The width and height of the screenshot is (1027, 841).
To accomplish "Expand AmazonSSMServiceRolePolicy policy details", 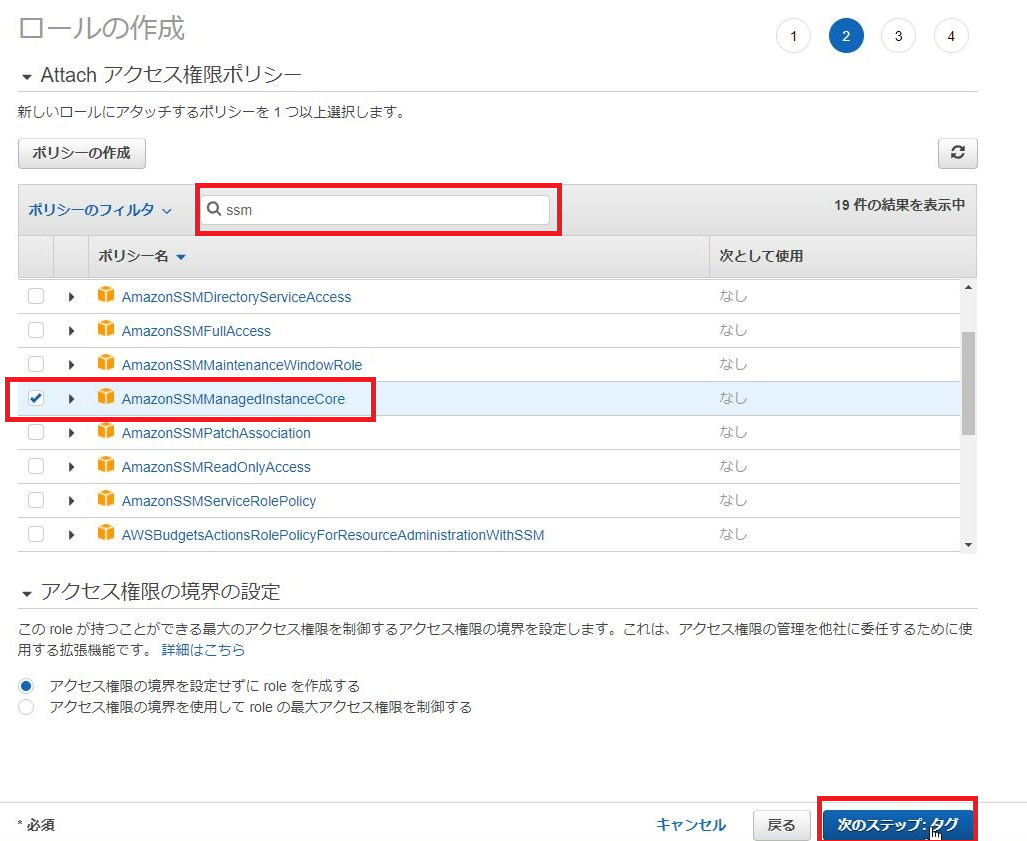I will click(71, 501).
